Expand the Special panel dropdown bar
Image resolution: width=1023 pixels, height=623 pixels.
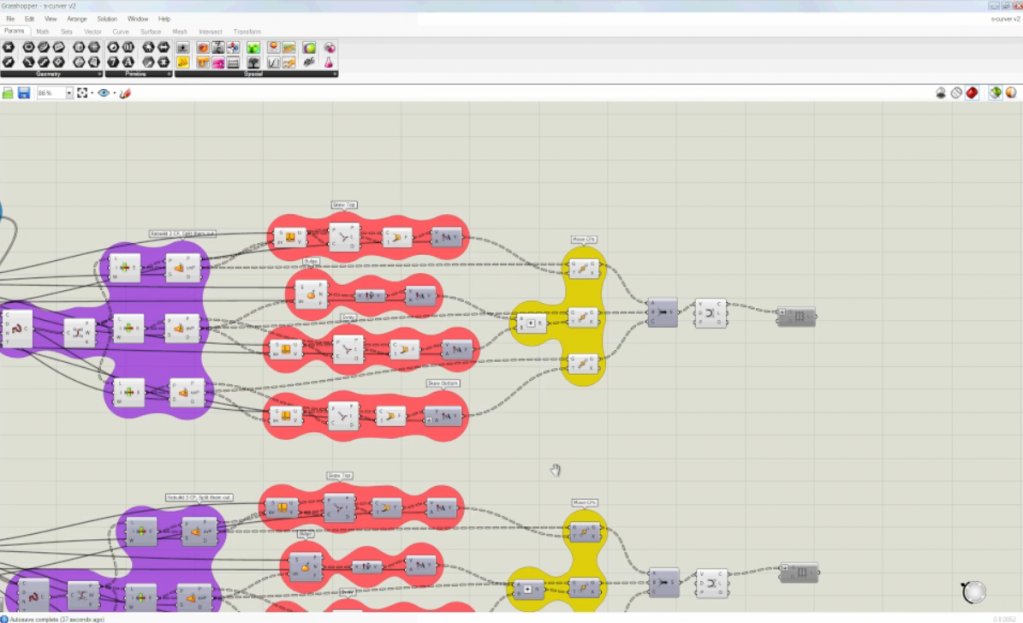256,74
